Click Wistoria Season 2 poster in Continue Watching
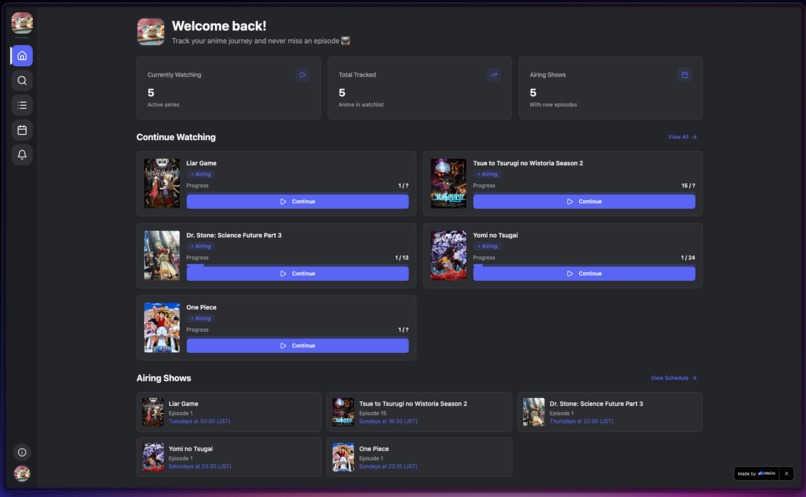This screenshot has width=806, height=497. [448, 183]
